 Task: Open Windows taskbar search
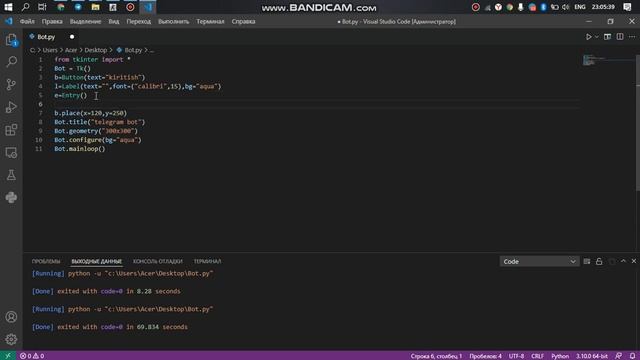pos(25,7)
